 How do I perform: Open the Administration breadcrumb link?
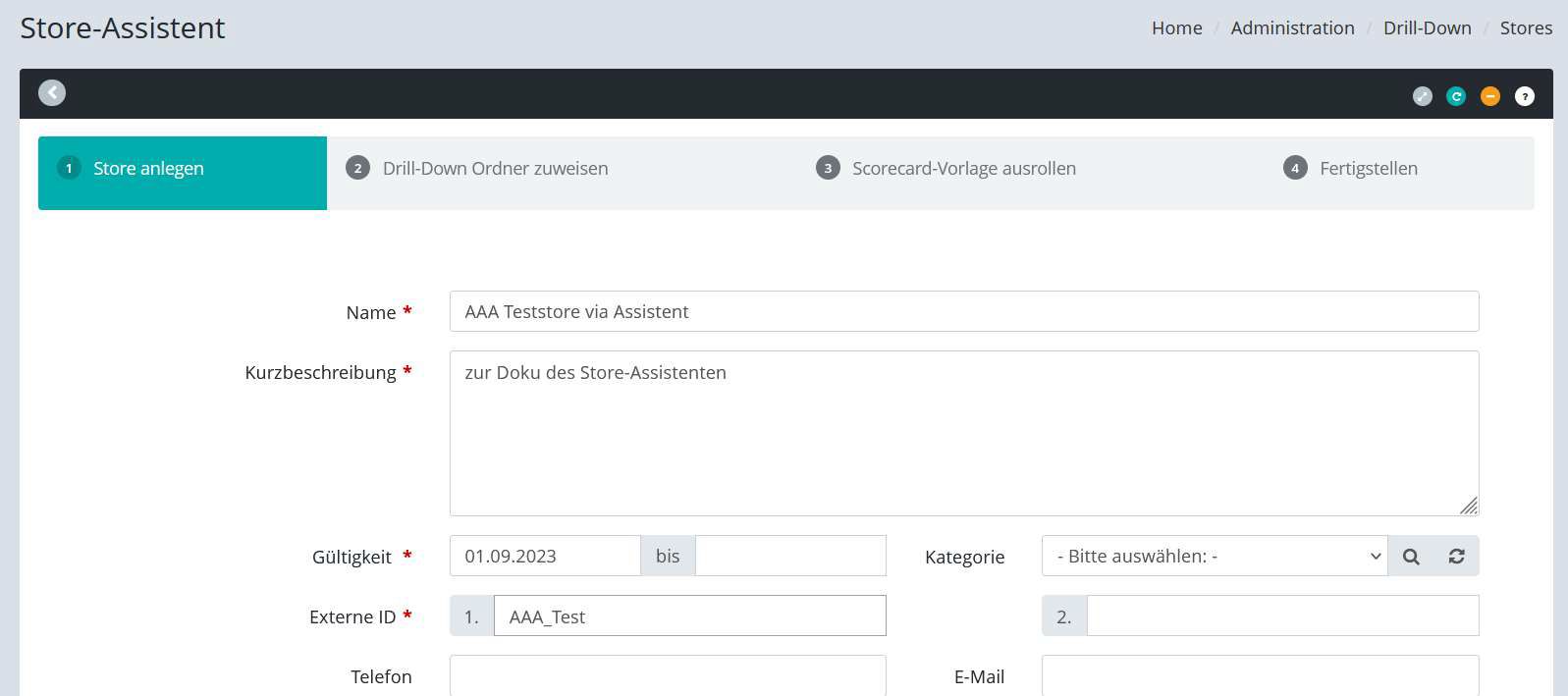point(1292,28)
